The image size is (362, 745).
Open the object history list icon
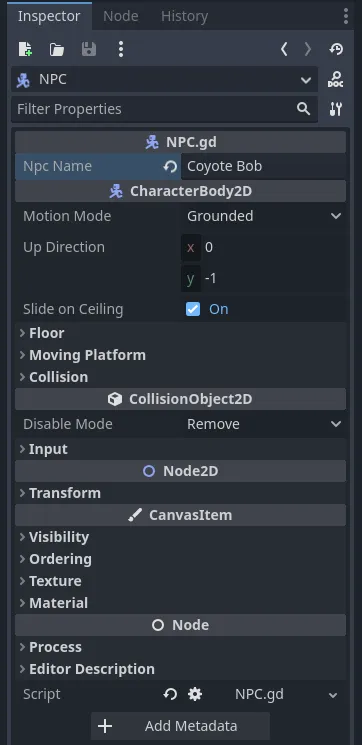pyautogui.click(x=336, y=49)
